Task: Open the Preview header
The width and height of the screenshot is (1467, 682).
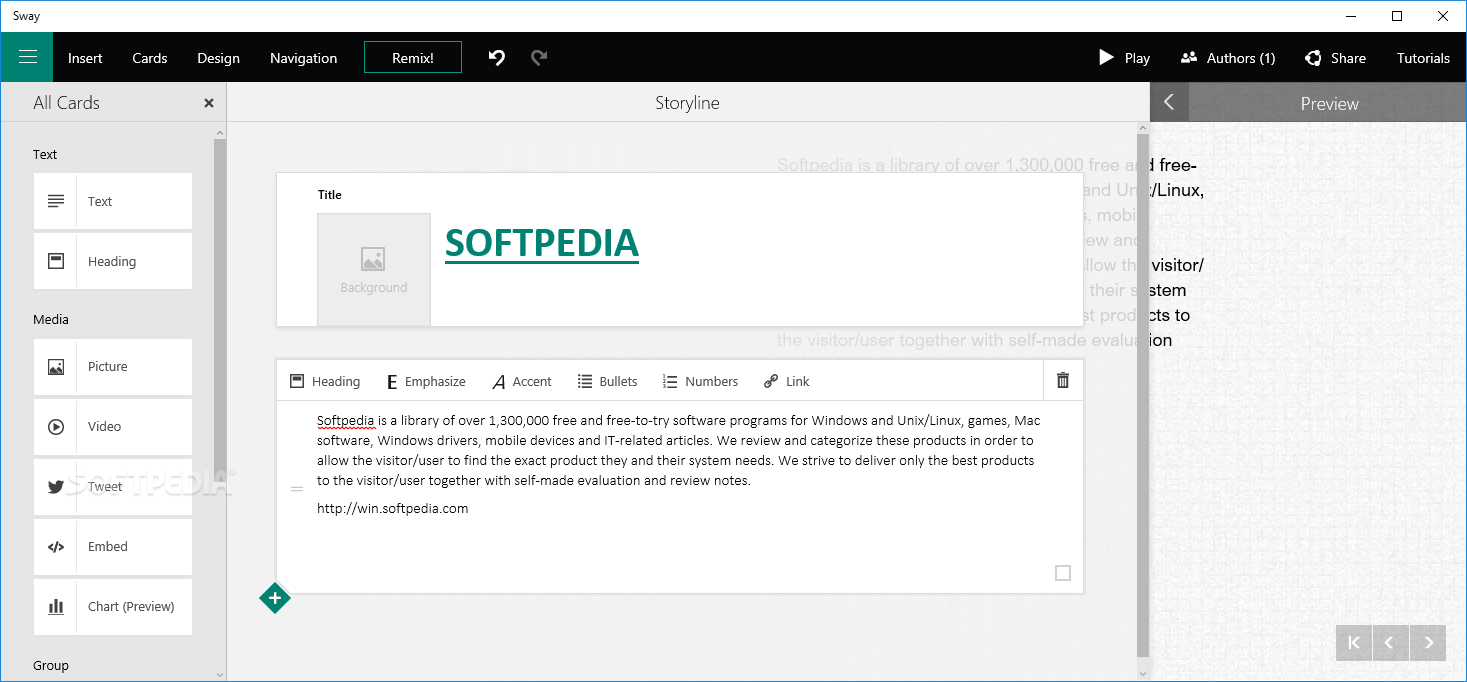Action: 1329,103
